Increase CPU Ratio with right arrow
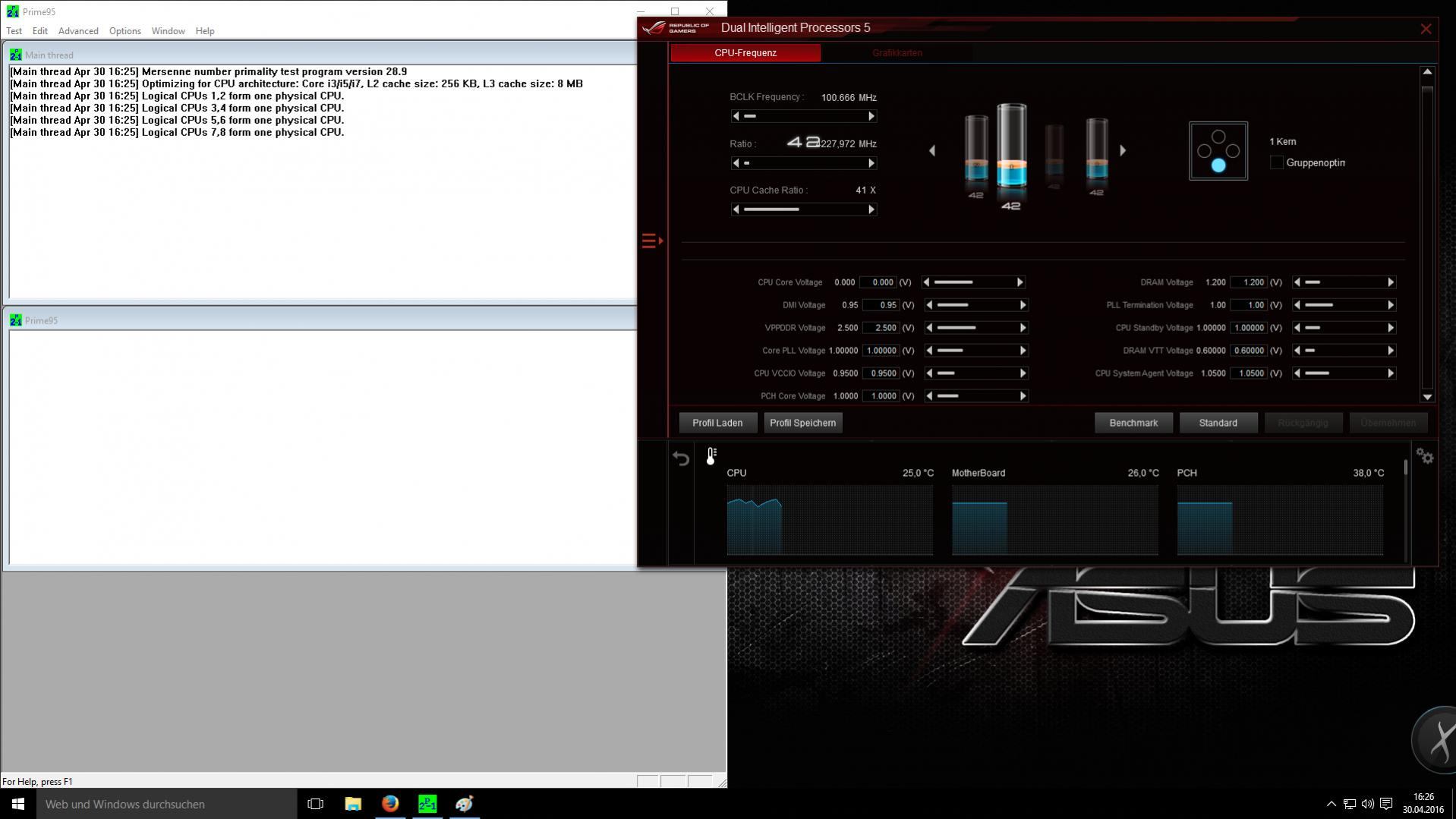This screenshot has height=819, width=1456. [871, 163]
